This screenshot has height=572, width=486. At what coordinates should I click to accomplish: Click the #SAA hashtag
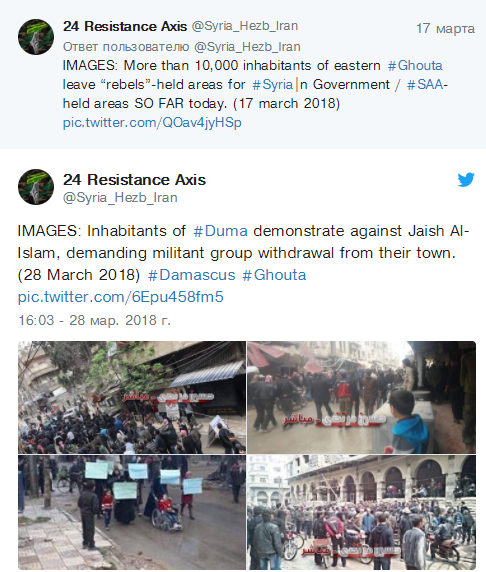pos(425,85)
